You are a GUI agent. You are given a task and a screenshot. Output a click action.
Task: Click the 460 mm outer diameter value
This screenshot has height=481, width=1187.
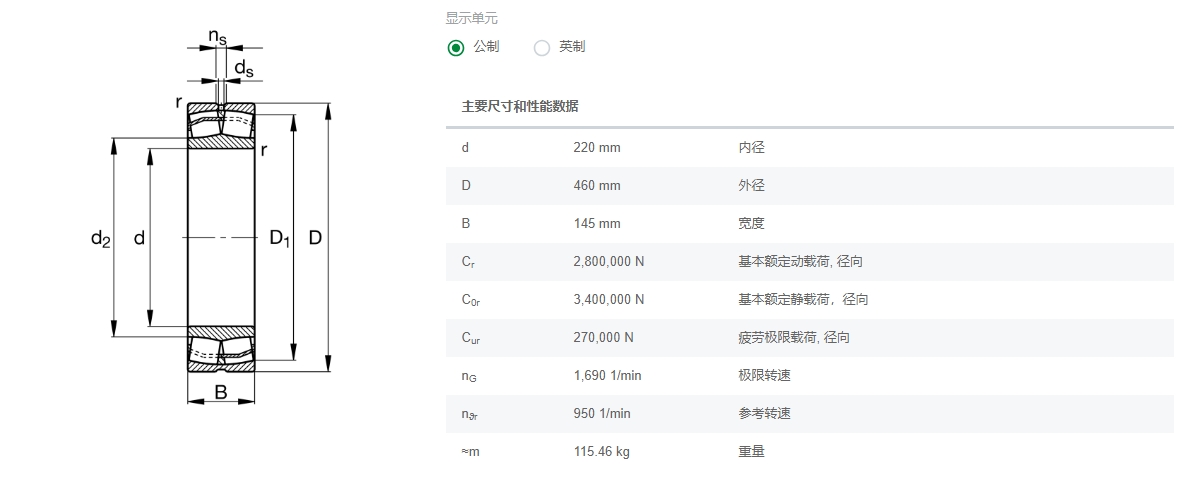pos(597,186)
